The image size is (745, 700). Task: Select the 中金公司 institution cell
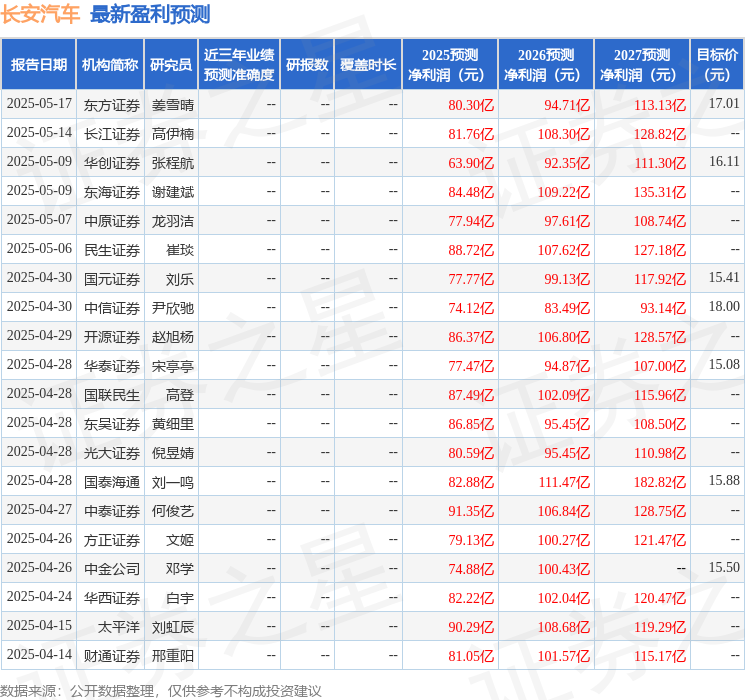pos(112,569)
